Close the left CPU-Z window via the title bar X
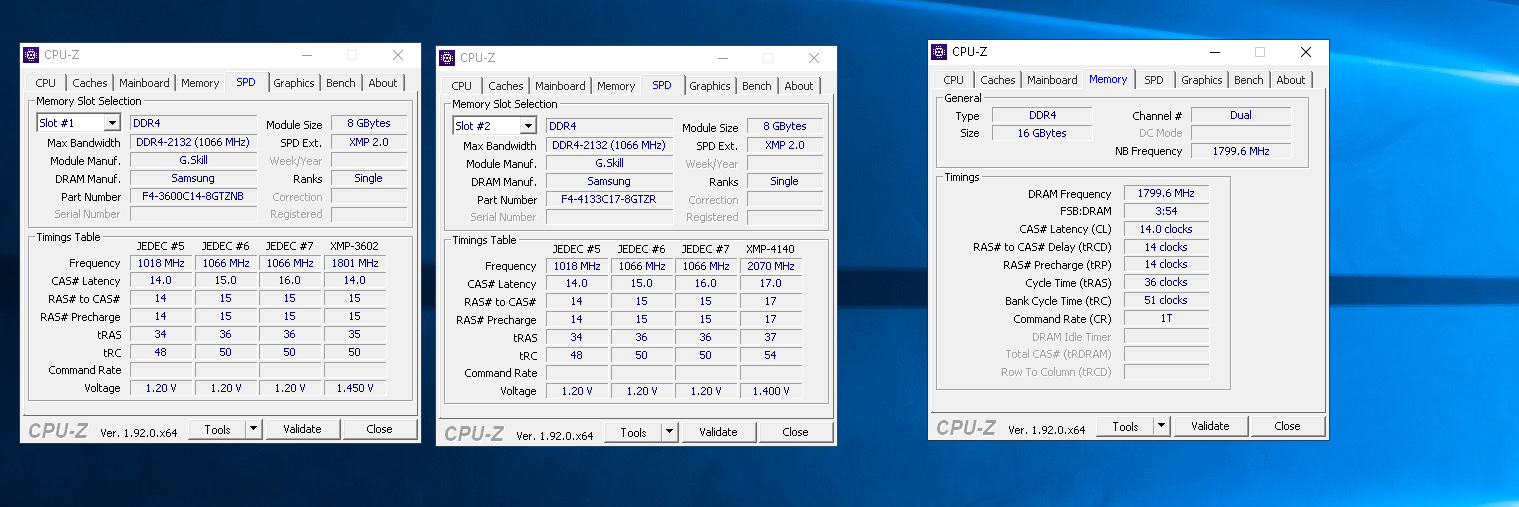The width and height of the screenshot is (1519, 507). click(398, 55)
